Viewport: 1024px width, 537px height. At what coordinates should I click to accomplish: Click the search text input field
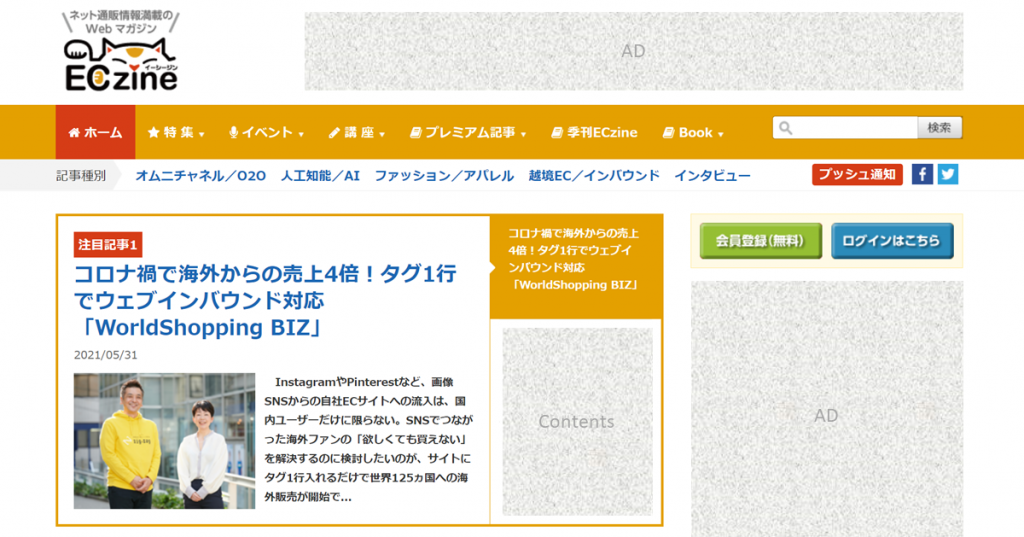pyautogui.click(x=845, y=128)
